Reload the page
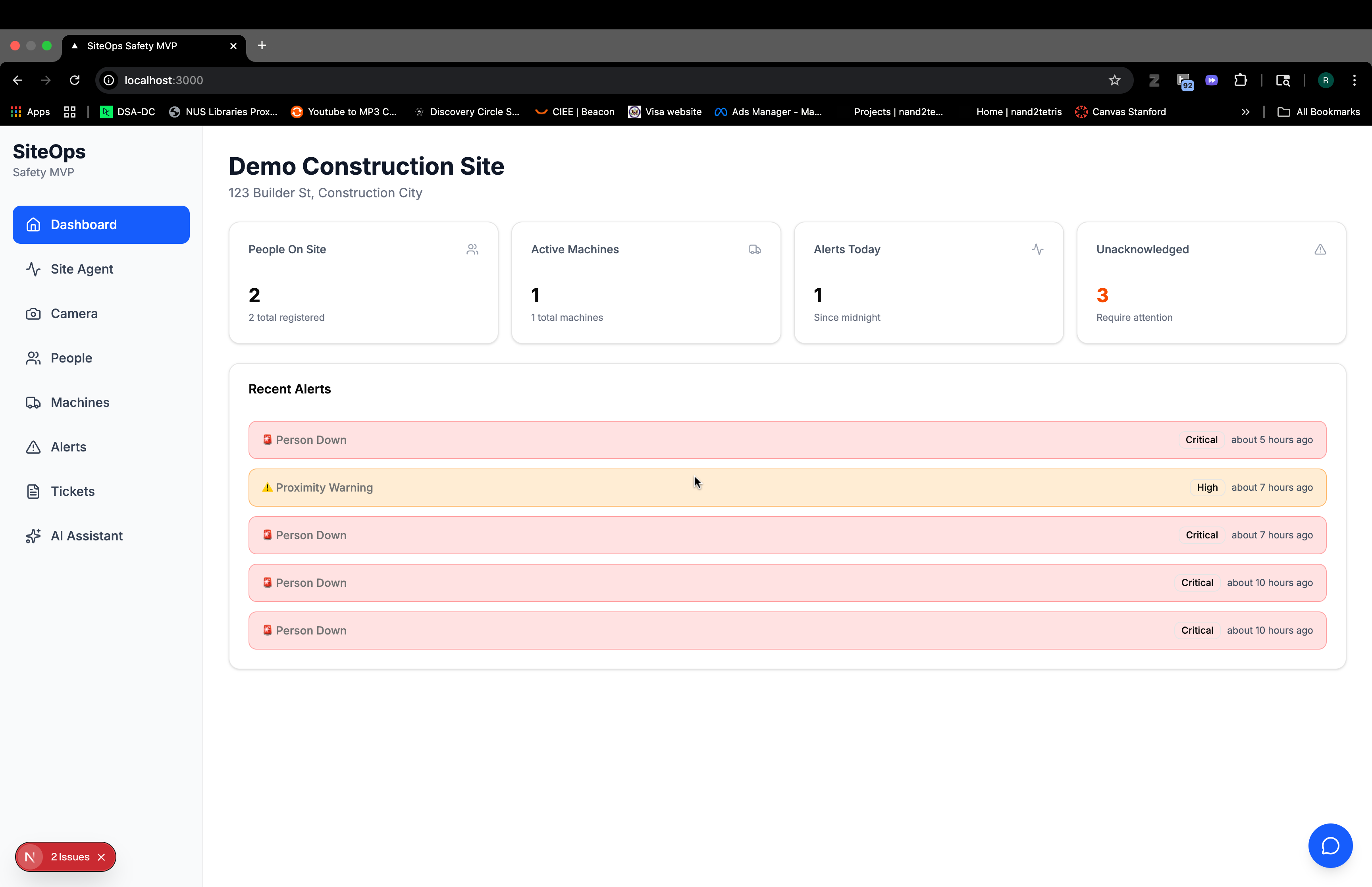Screen dimensions: 1372x887 click(75, 80)
